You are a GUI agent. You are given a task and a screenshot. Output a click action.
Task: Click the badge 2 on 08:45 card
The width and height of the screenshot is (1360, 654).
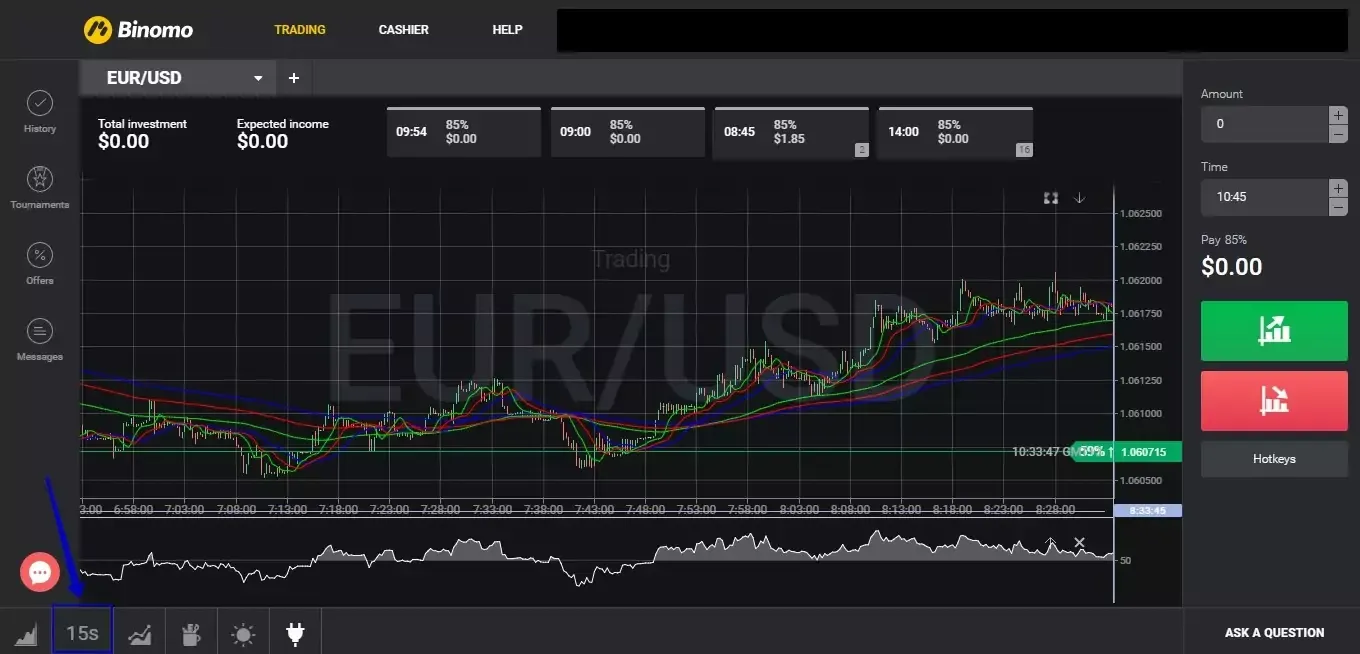pyautogui.click(x=861, y=150)
